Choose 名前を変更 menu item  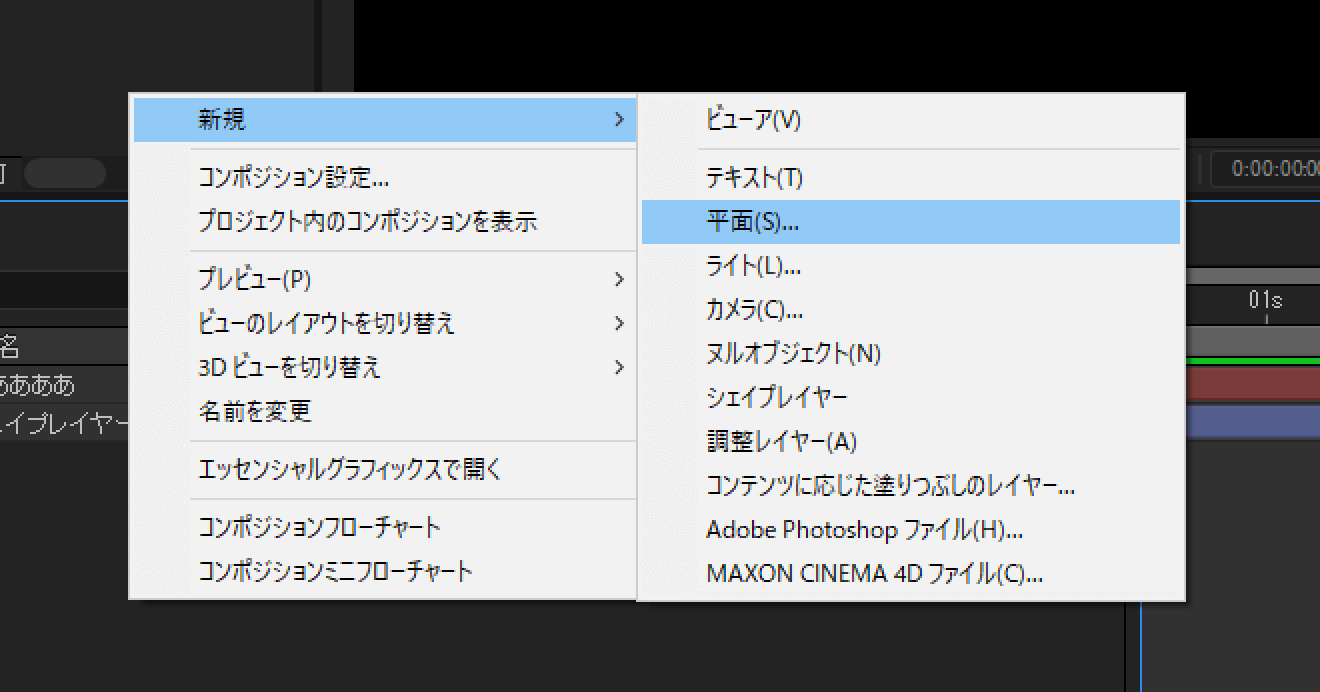pyautogui.click(x=385, y=411)
